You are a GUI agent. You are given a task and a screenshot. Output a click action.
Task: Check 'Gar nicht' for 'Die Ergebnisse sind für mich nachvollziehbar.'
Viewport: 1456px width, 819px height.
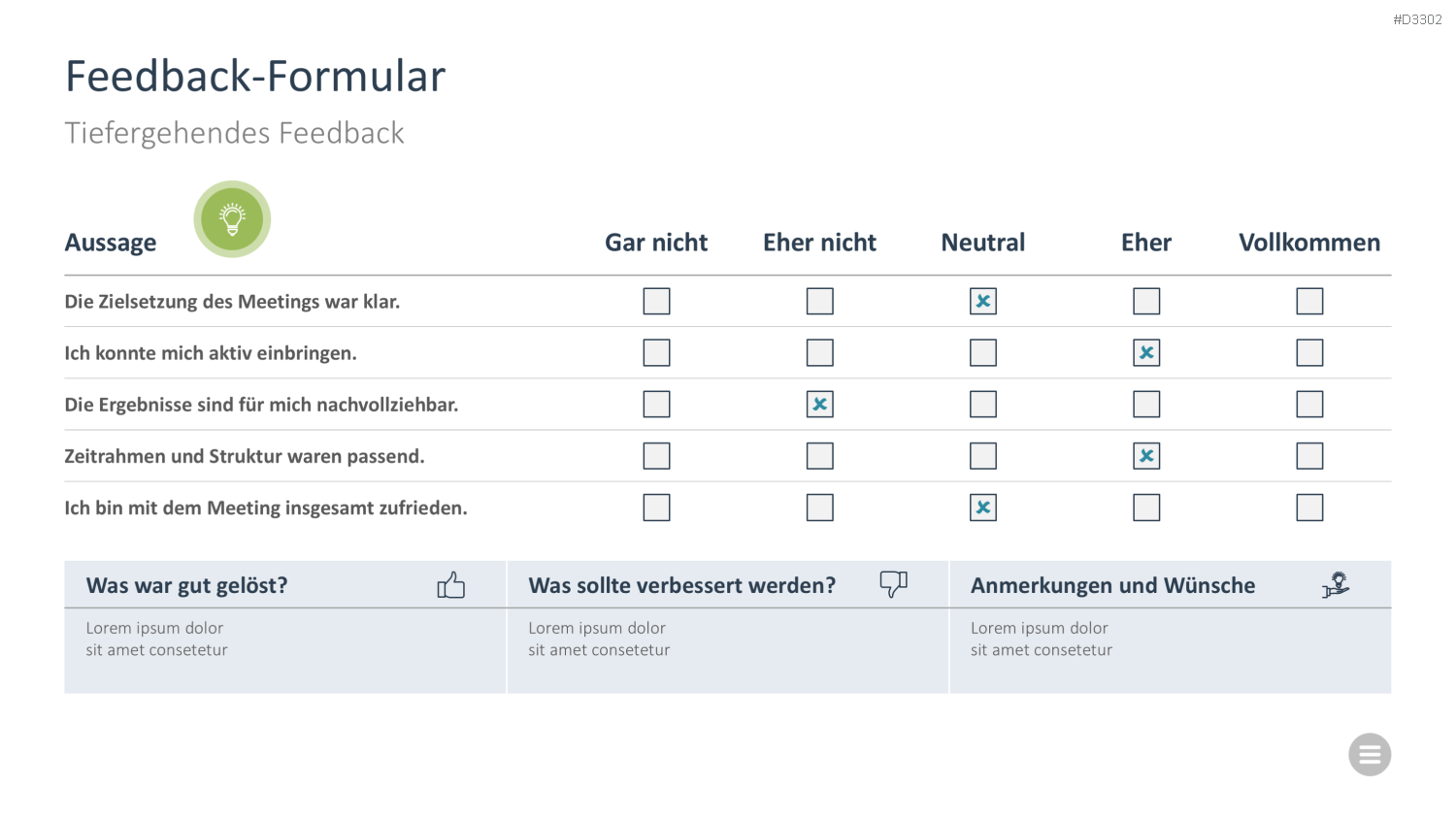click(657, 405)
